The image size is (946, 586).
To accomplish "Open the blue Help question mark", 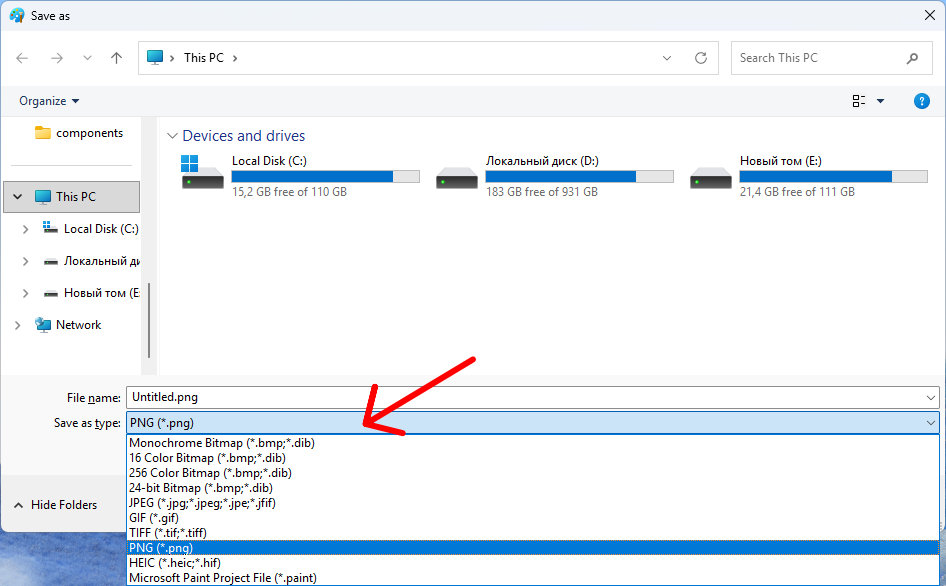I will coord(921,100).
